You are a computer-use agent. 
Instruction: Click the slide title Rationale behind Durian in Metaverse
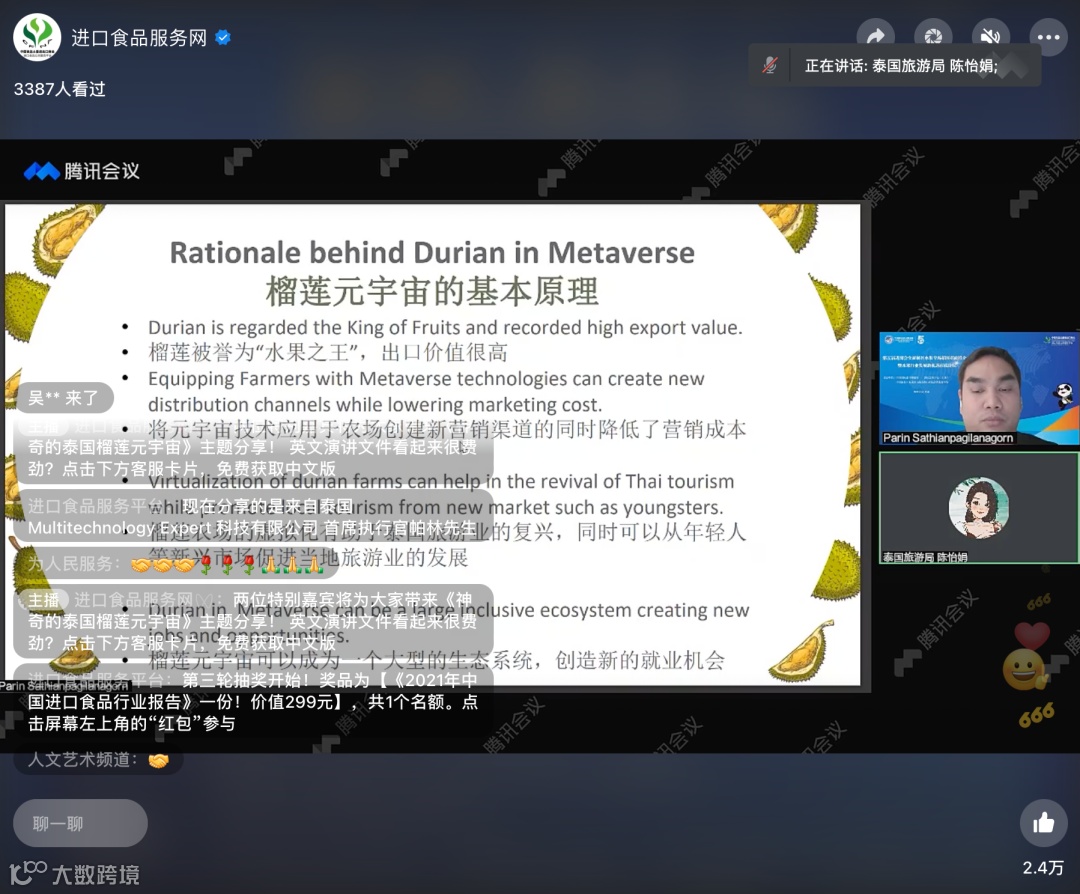click(x=432, y=252)
